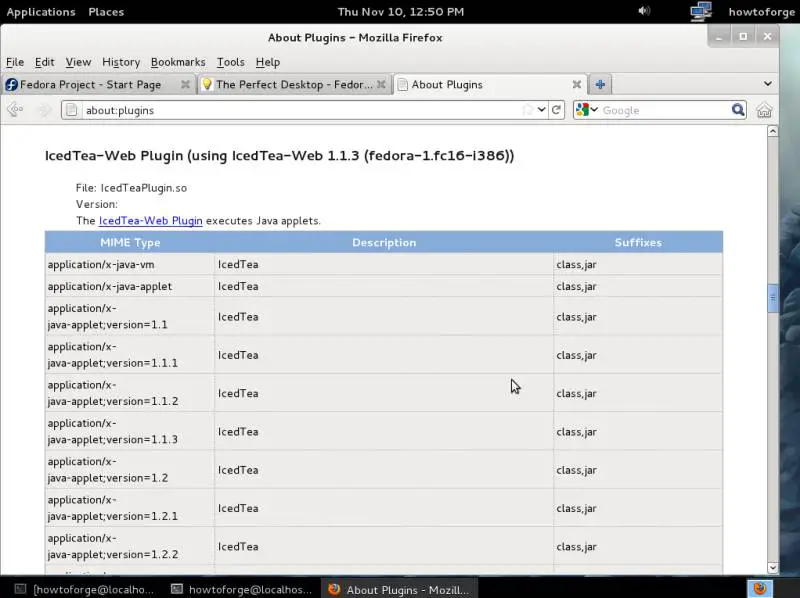Switch to first howtoforge@localhost terminal in taskbar

[x=84, y=589]
